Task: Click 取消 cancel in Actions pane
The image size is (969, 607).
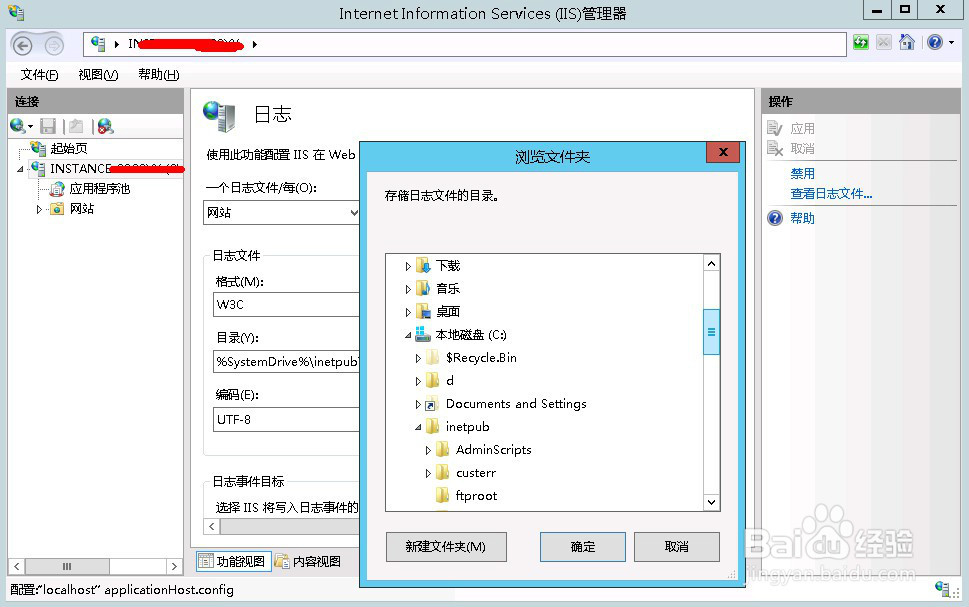Action: coord(802,149)
